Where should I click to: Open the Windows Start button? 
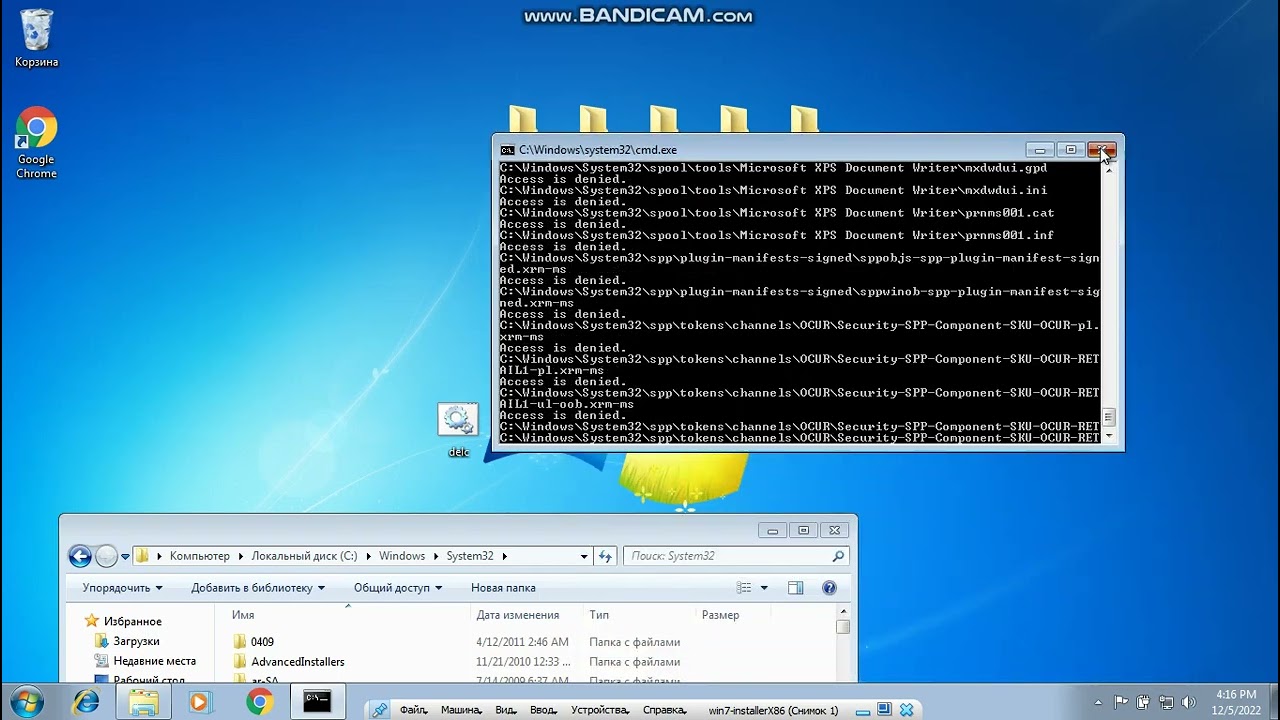(x=27, y=701)
